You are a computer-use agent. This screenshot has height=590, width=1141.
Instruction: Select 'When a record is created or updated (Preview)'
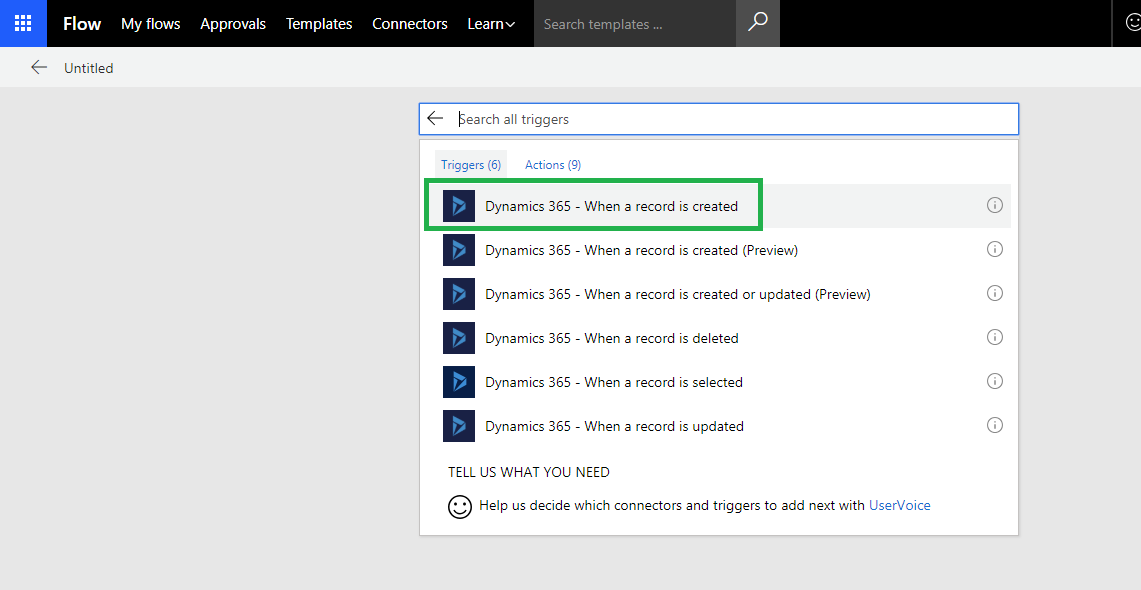pos(717,294)
